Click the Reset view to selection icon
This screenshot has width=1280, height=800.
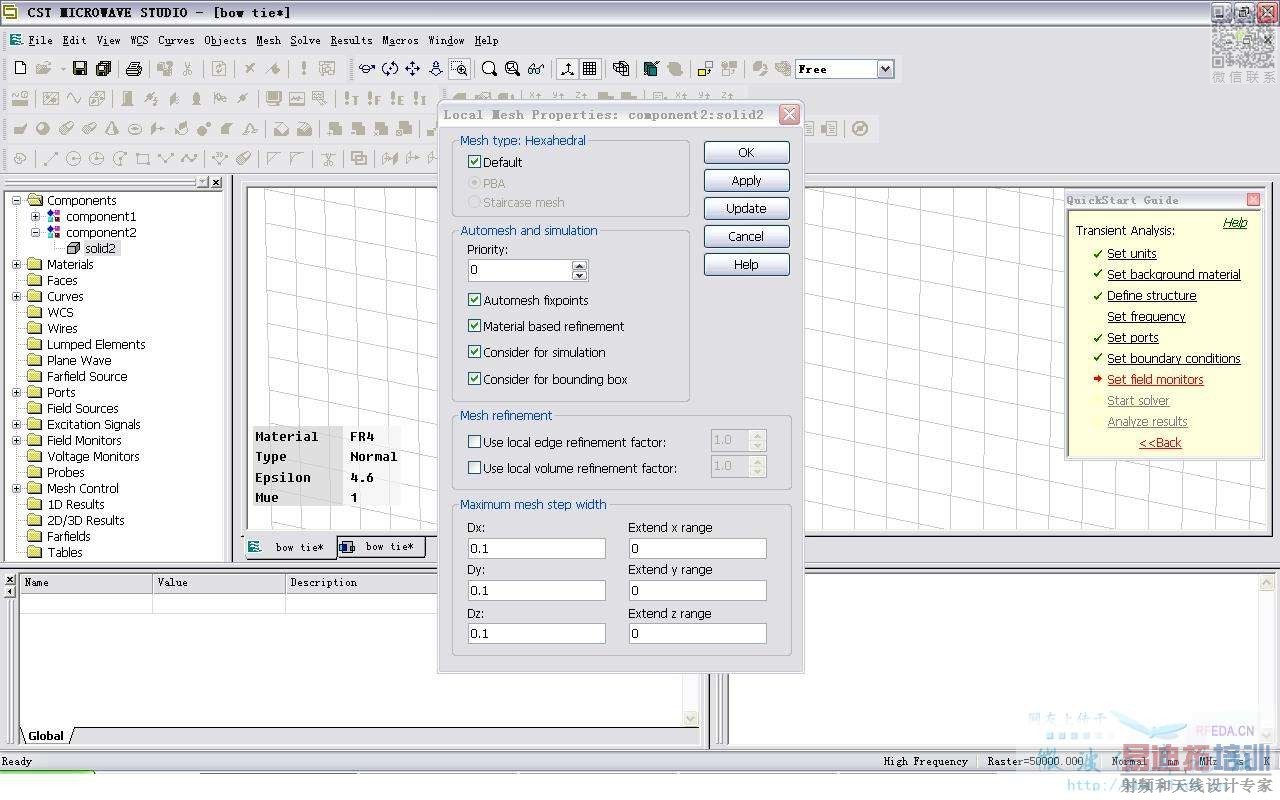(512, 69)
